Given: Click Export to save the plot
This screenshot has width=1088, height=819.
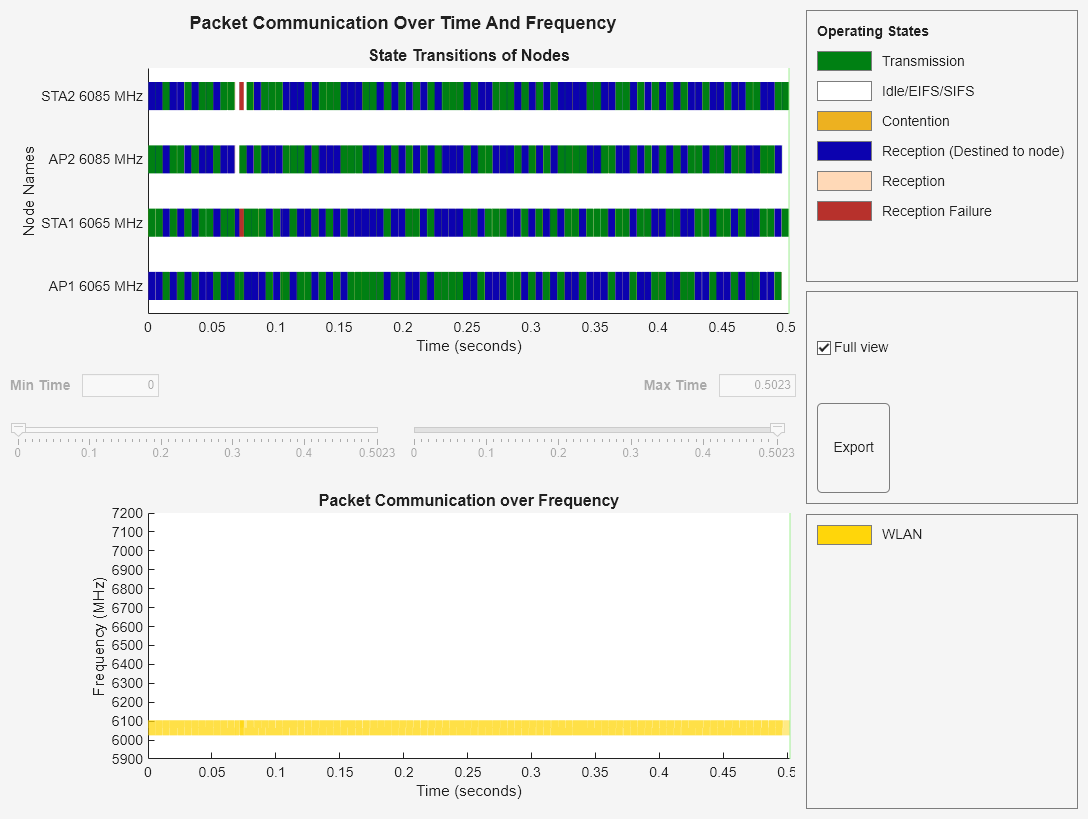Looking at the screenshot, I should click(853, 447).
